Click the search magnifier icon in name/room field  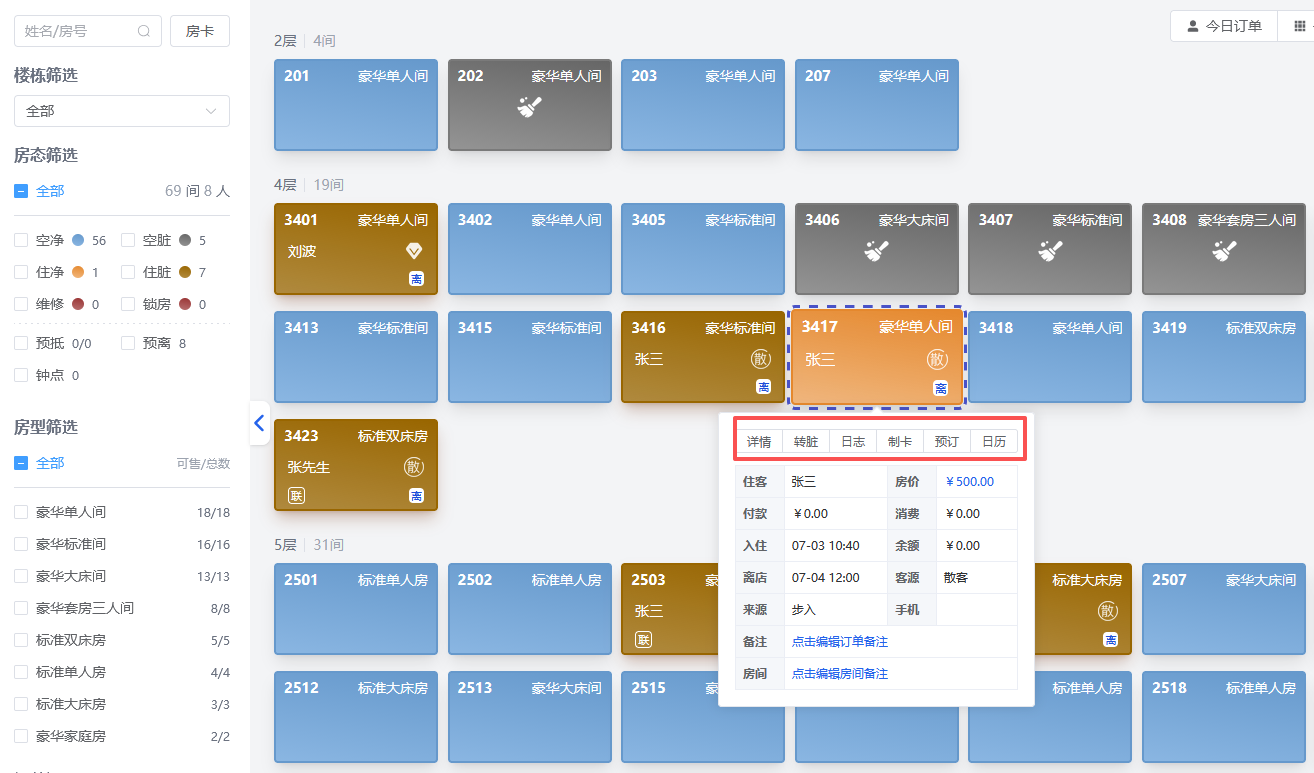click(145, 31)
